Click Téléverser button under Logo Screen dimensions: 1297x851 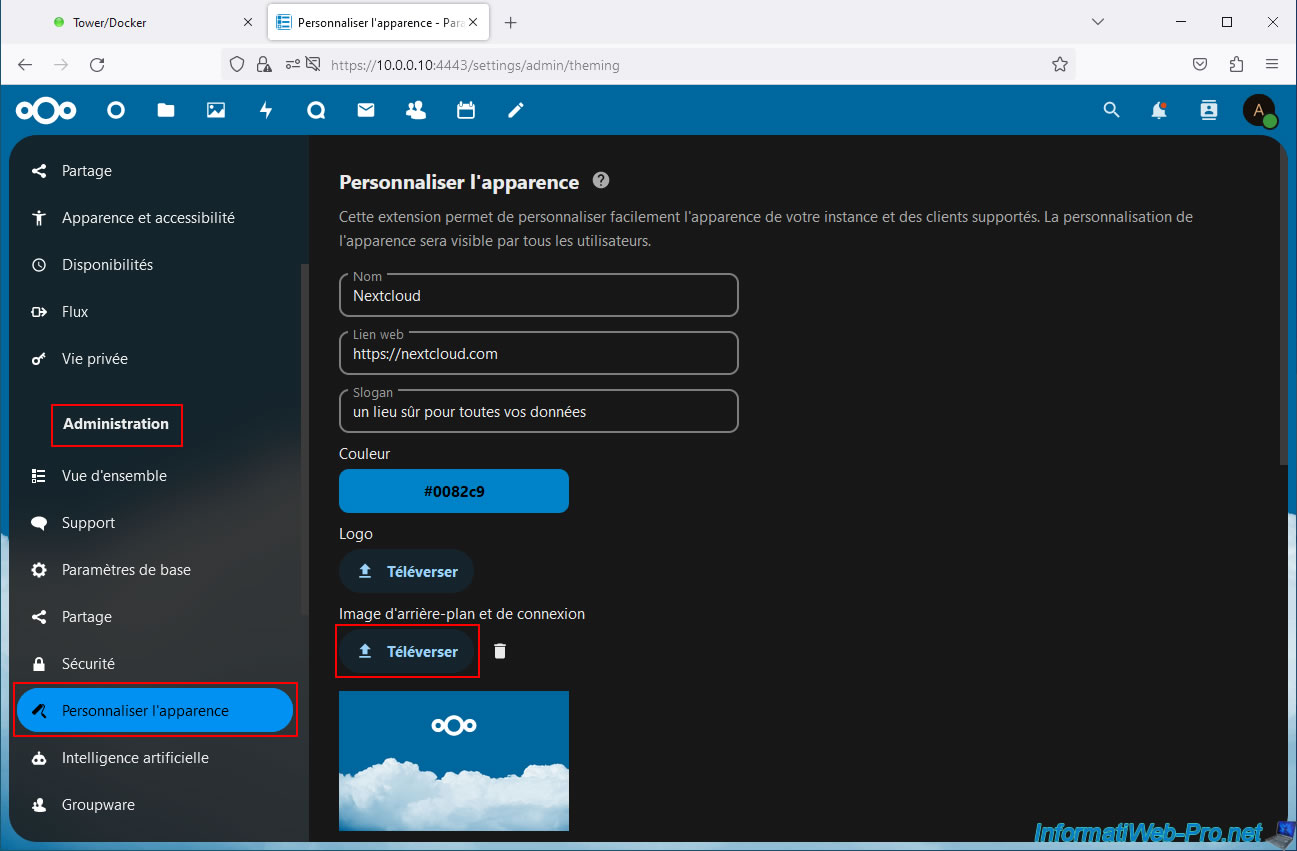click(x=407, y=572)
